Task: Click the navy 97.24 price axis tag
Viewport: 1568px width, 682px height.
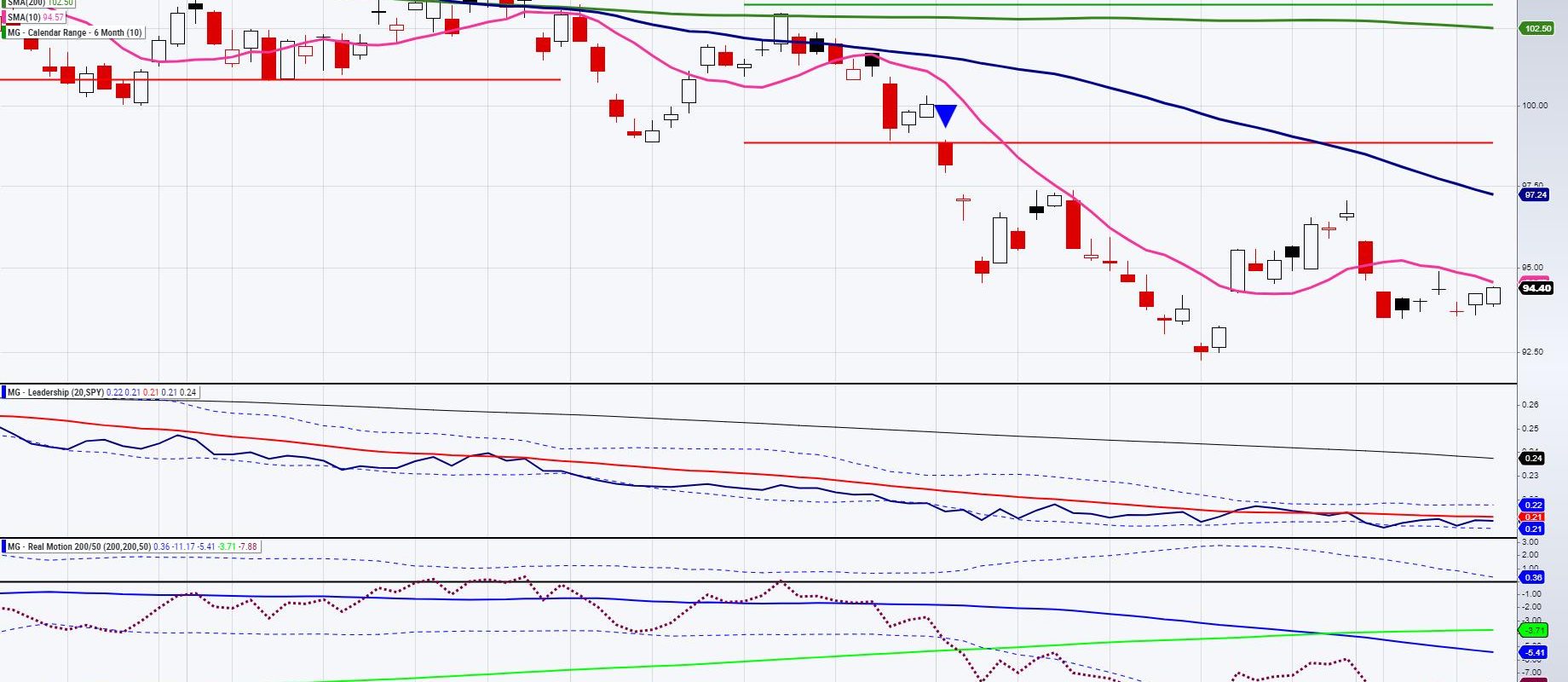Action: pyautogui.click(x=1535, y=195)
